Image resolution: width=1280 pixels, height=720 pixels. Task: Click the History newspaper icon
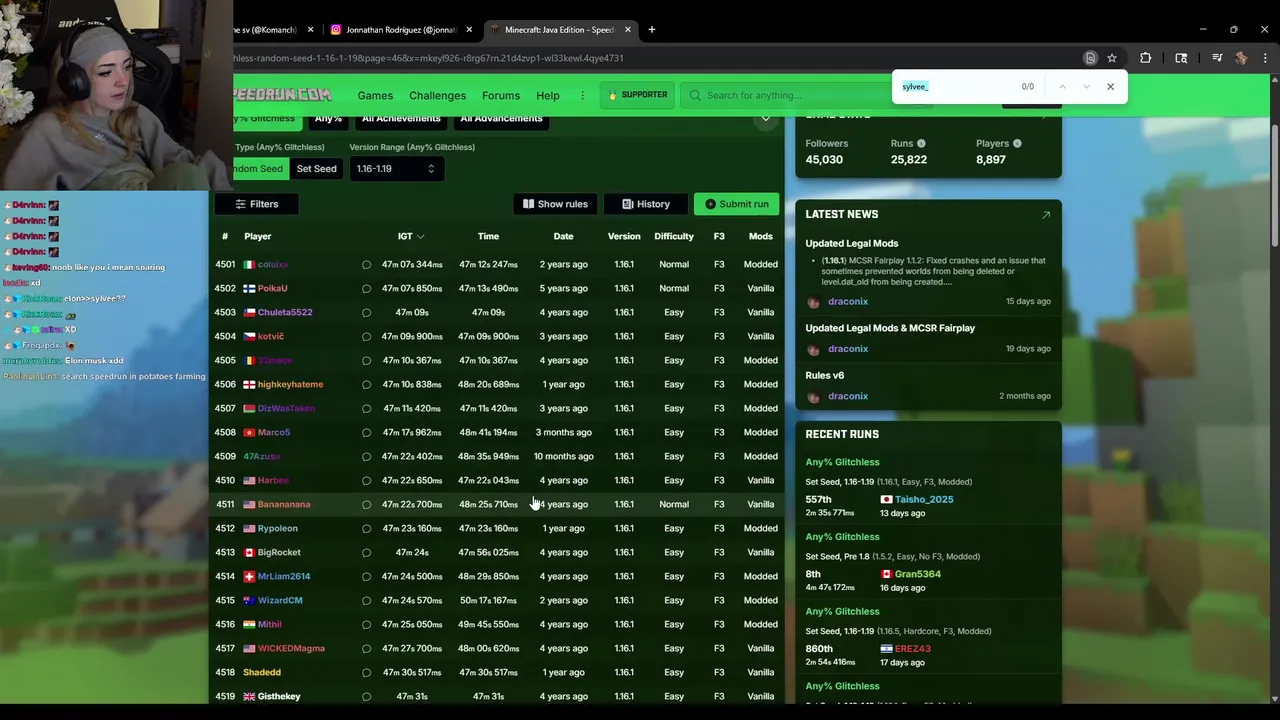[x=628, y=204]
